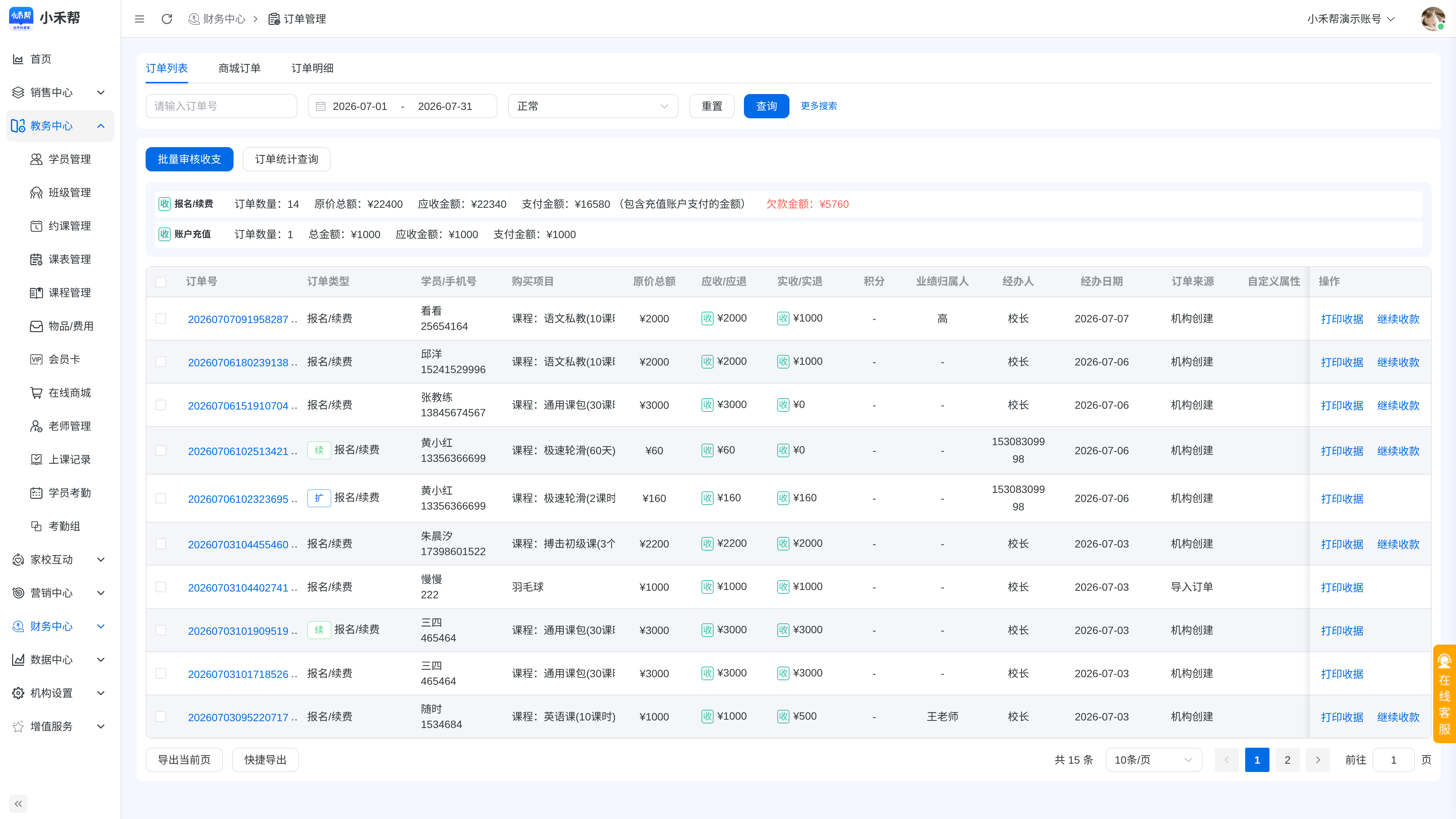
Task: Switch to the 订单明细 tab
Action: click(x=312, y=68)
